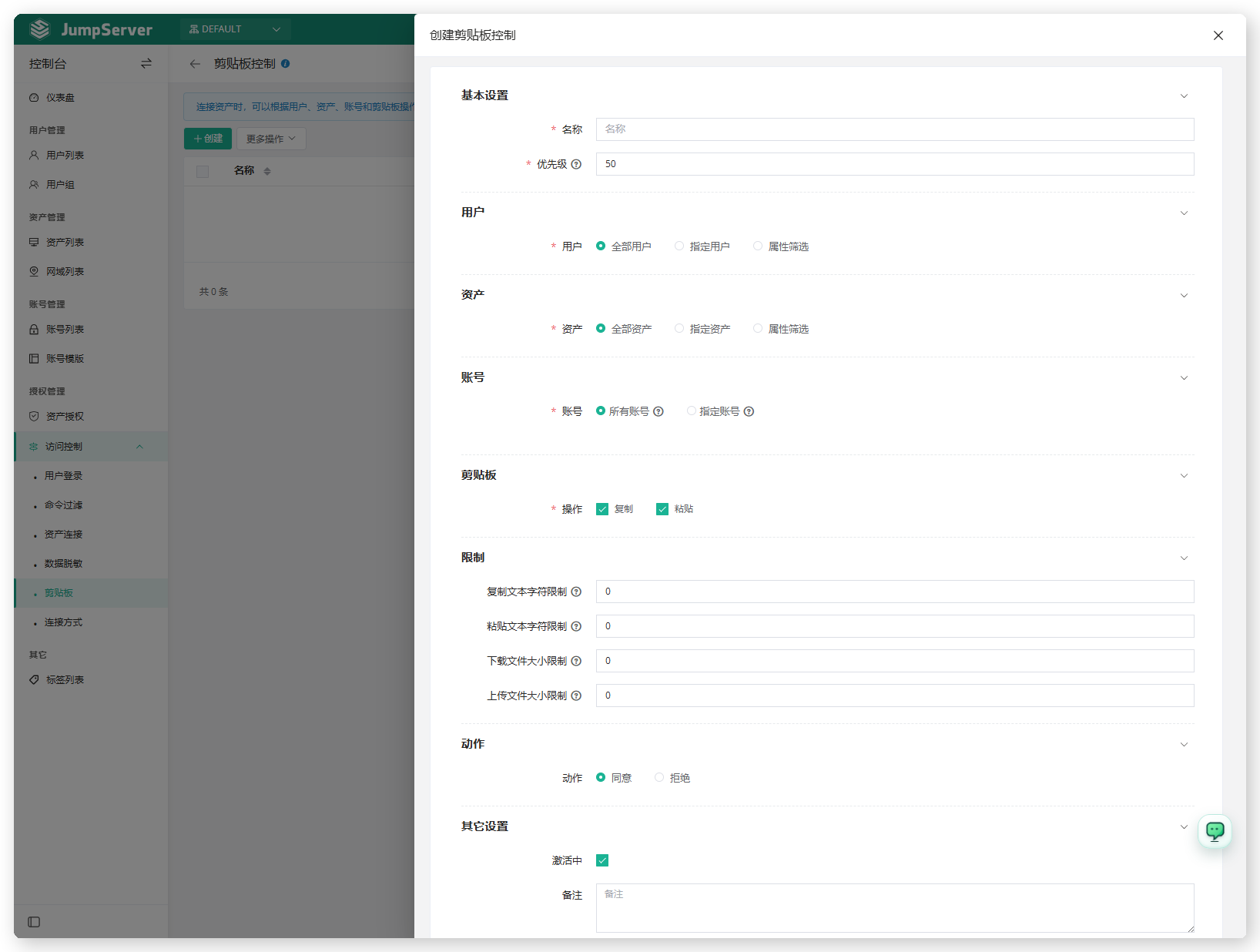Select 属性筛选 in the 用户 section

tap(780, 246)
